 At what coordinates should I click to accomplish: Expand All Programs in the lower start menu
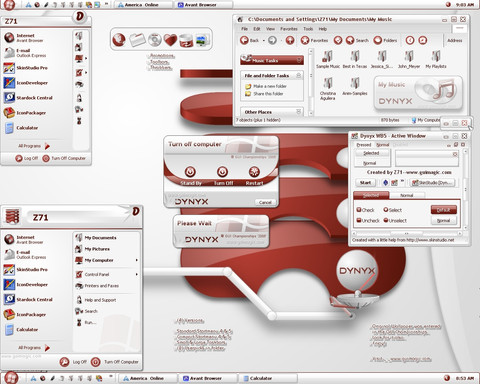click(34, 348)
